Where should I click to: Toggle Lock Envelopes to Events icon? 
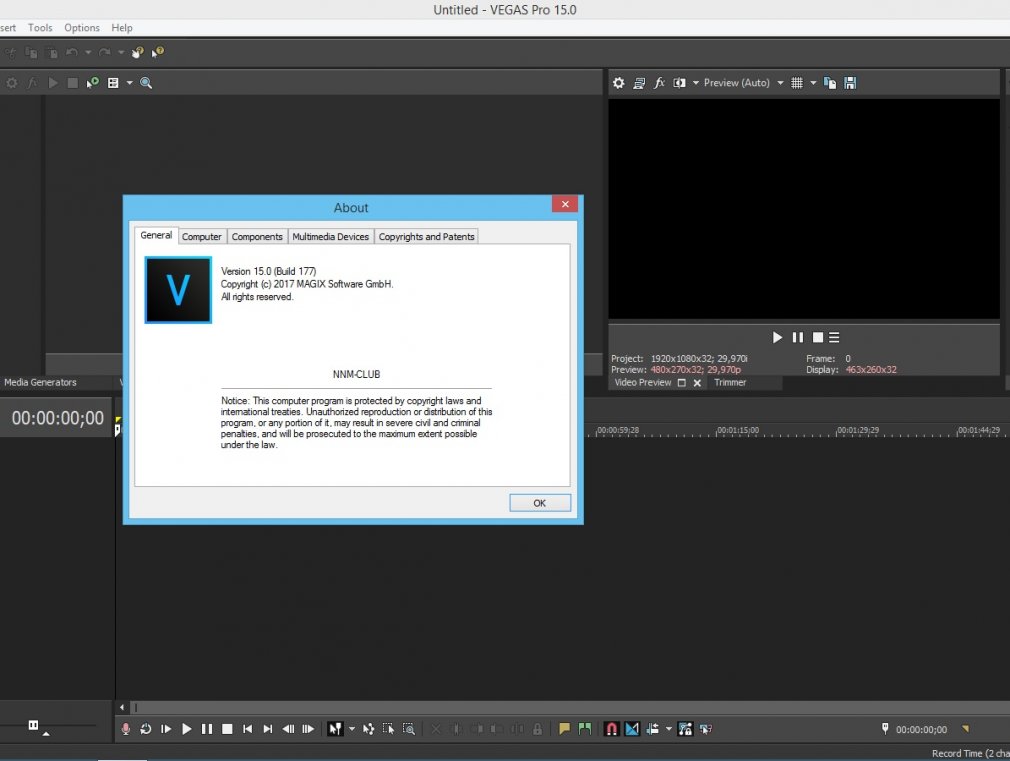tap(685, 729)
